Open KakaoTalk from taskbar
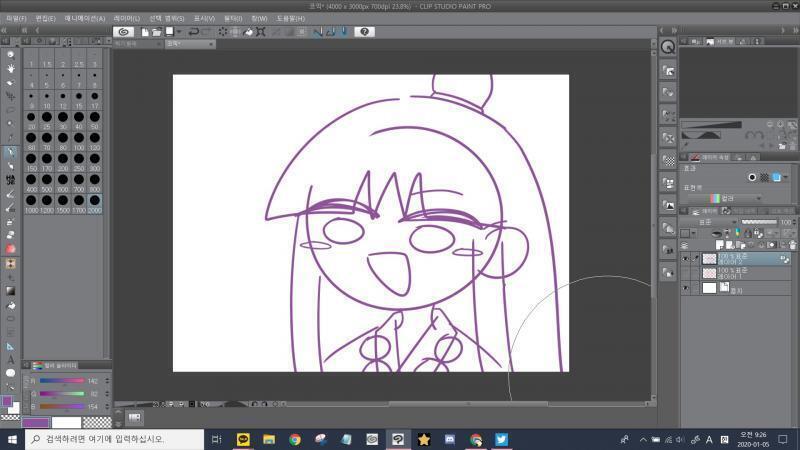This screenshot has height=450, width=800. (243, 439)
